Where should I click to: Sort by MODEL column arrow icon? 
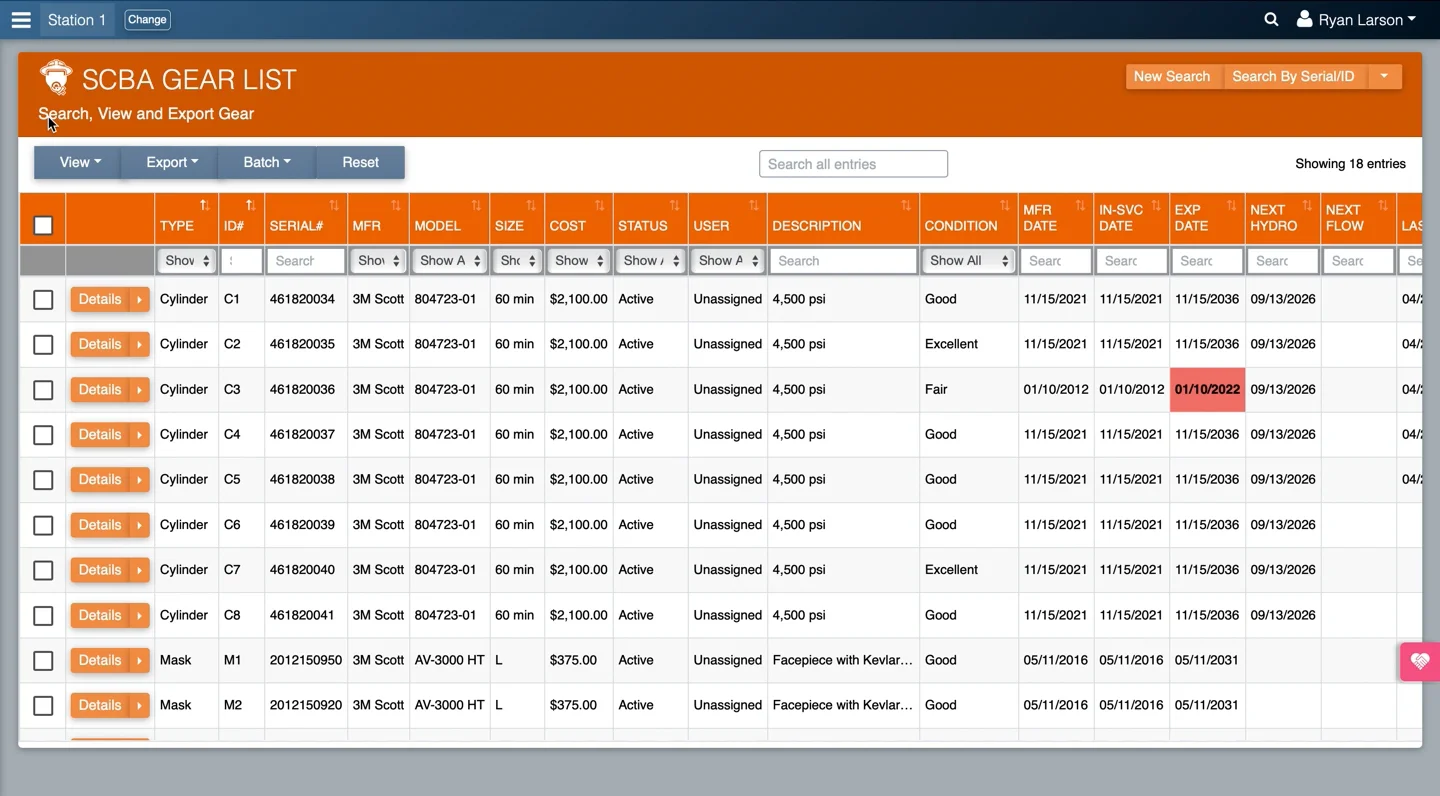tap(476, 205)
